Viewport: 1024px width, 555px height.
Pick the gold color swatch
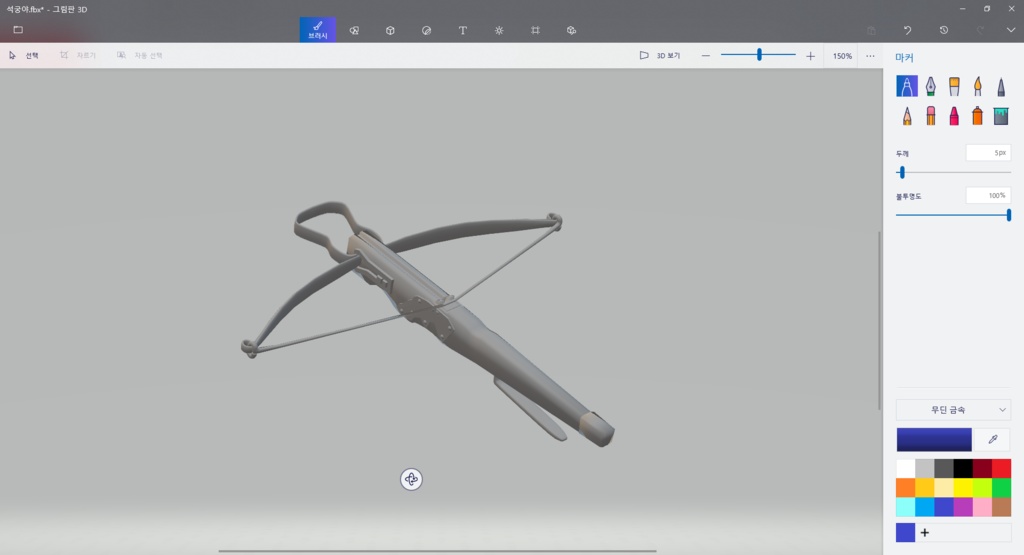[x=924, y=488]
